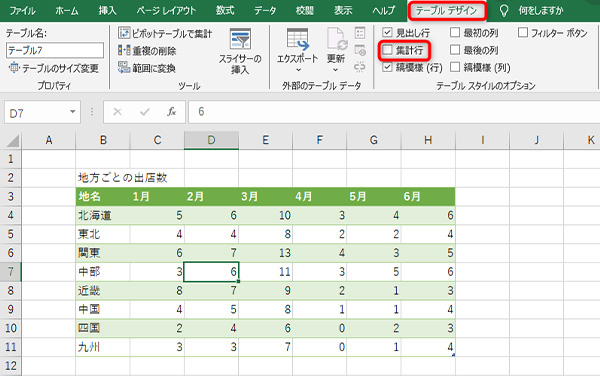Uncheck the 見出し行 checkbox
The image size is (600, 376).
click(x=388, y=33)
